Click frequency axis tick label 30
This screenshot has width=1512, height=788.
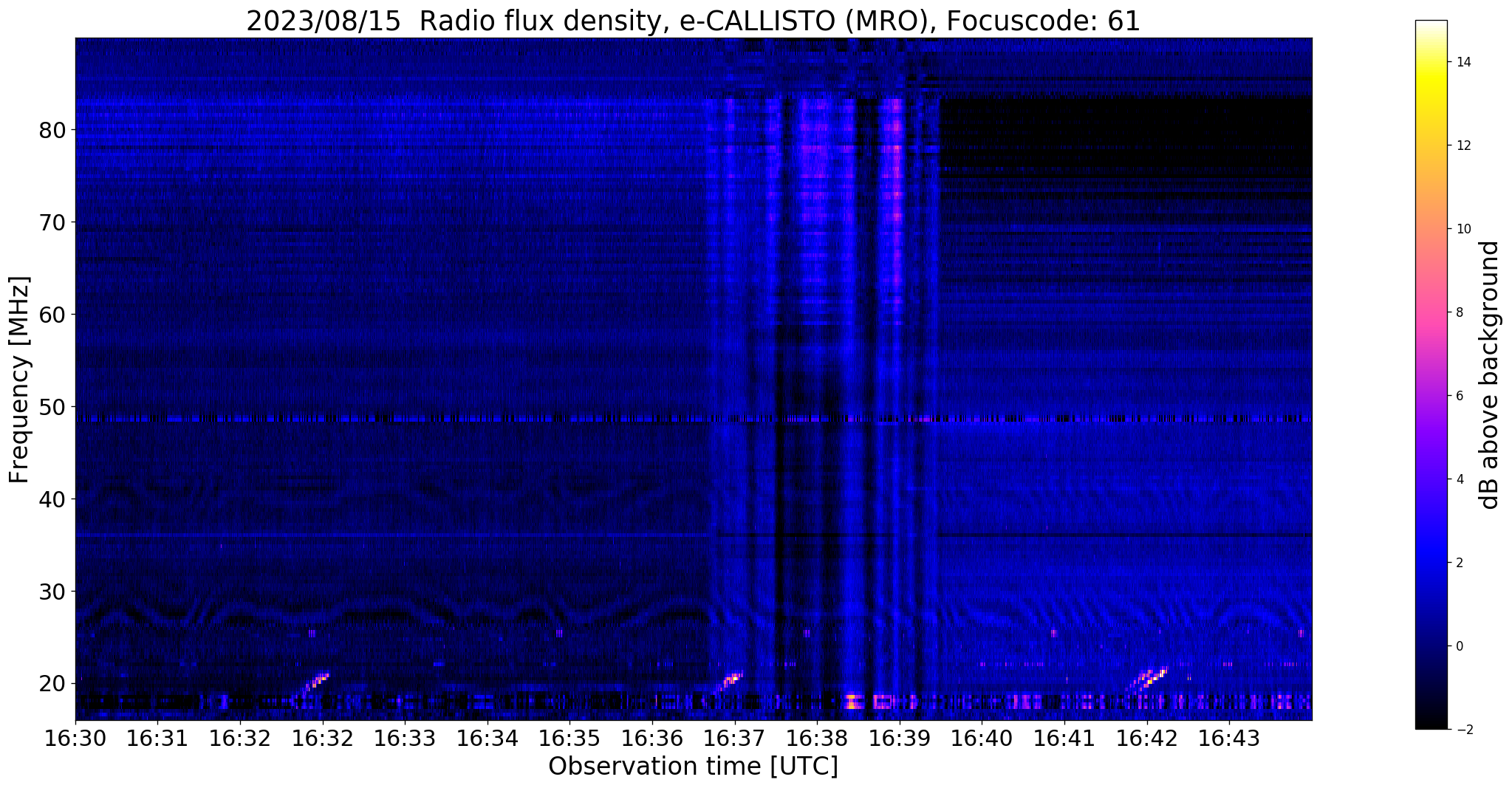tap(52, 592)
